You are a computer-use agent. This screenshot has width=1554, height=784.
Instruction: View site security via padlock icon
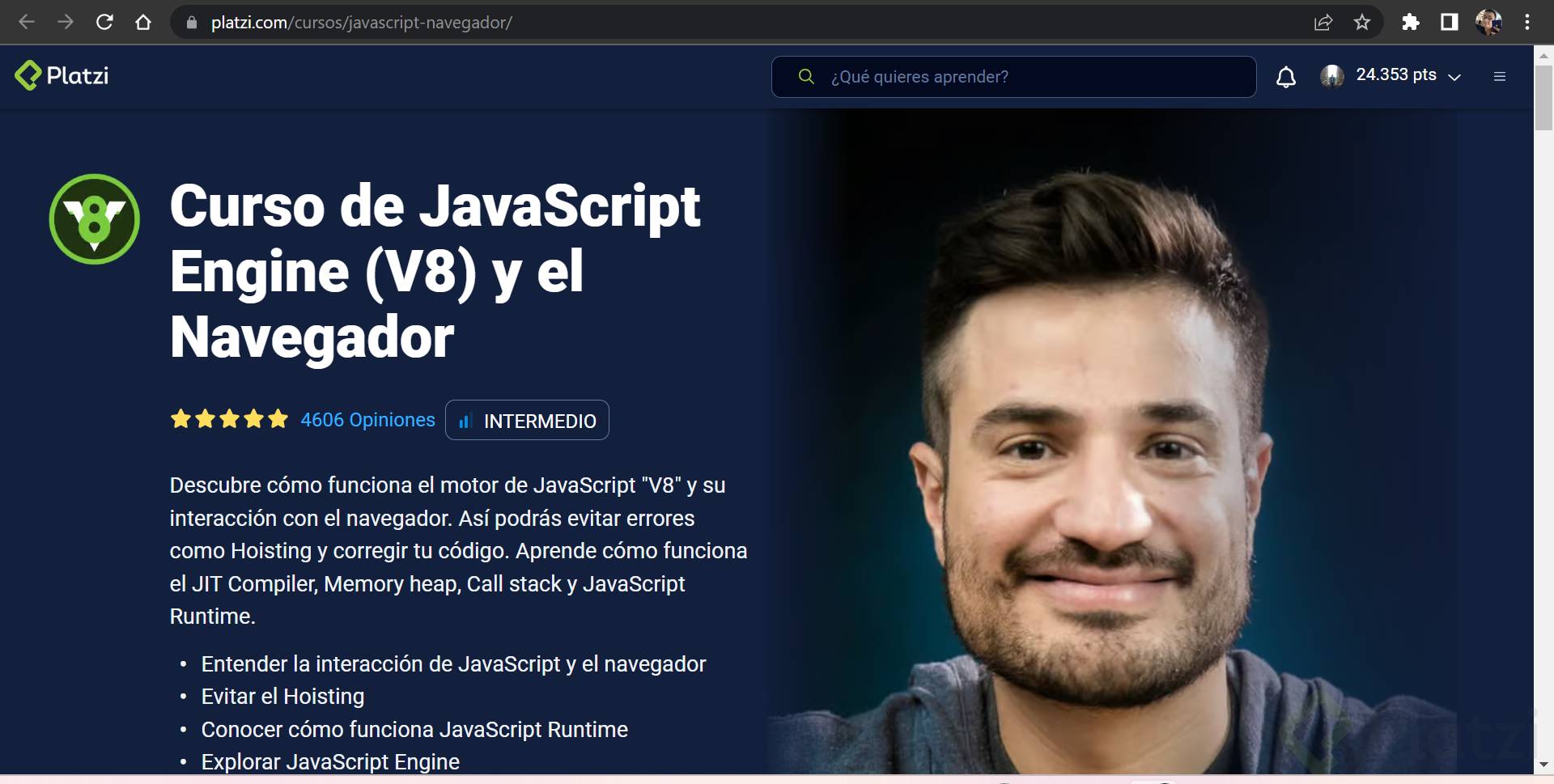coord(191,23)
